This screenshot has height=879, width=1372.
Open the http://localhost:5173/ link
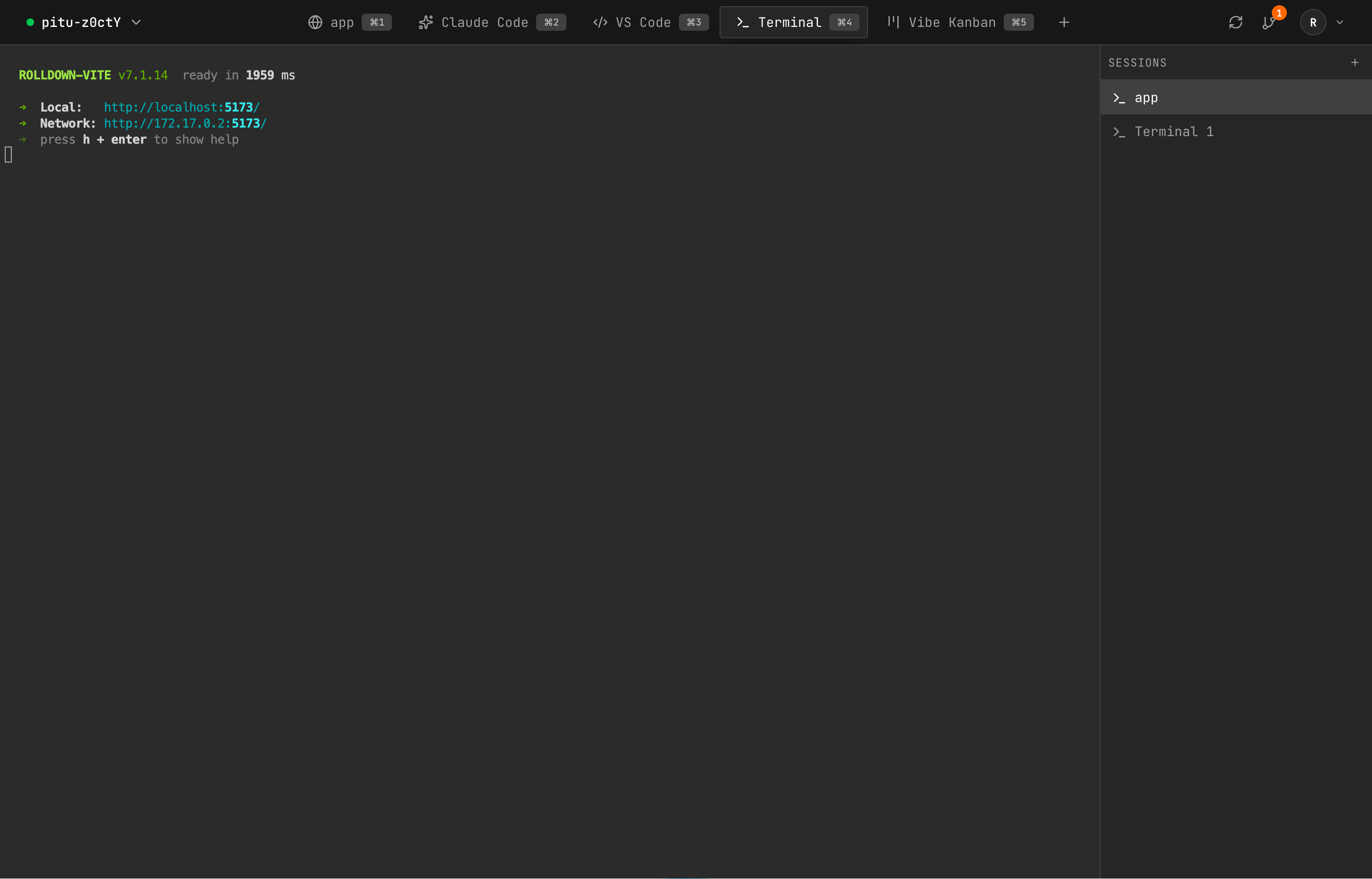point(182,107)
